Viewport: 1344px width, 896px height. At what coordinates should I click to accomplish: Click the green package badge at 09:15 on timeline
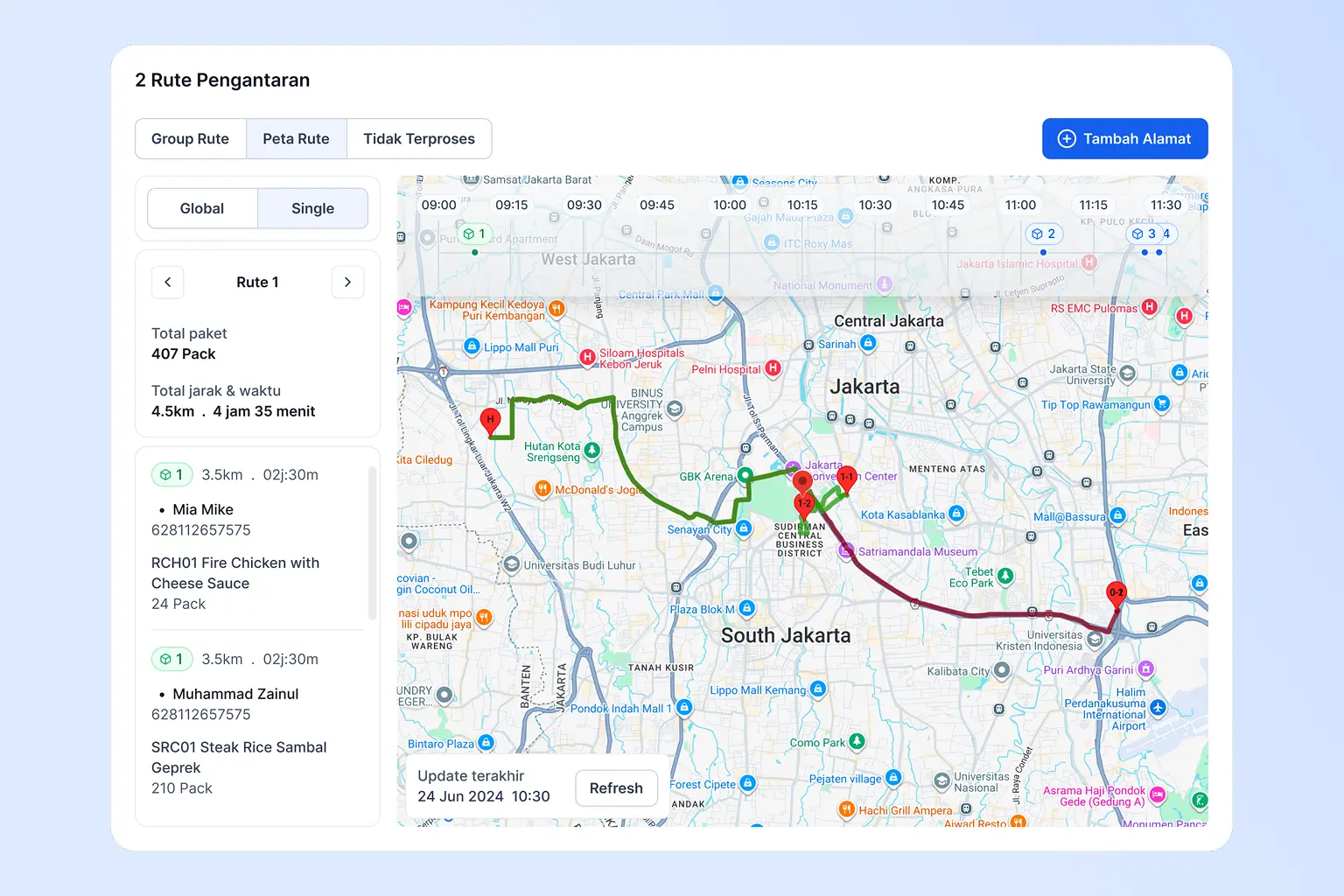coord(475,234)
